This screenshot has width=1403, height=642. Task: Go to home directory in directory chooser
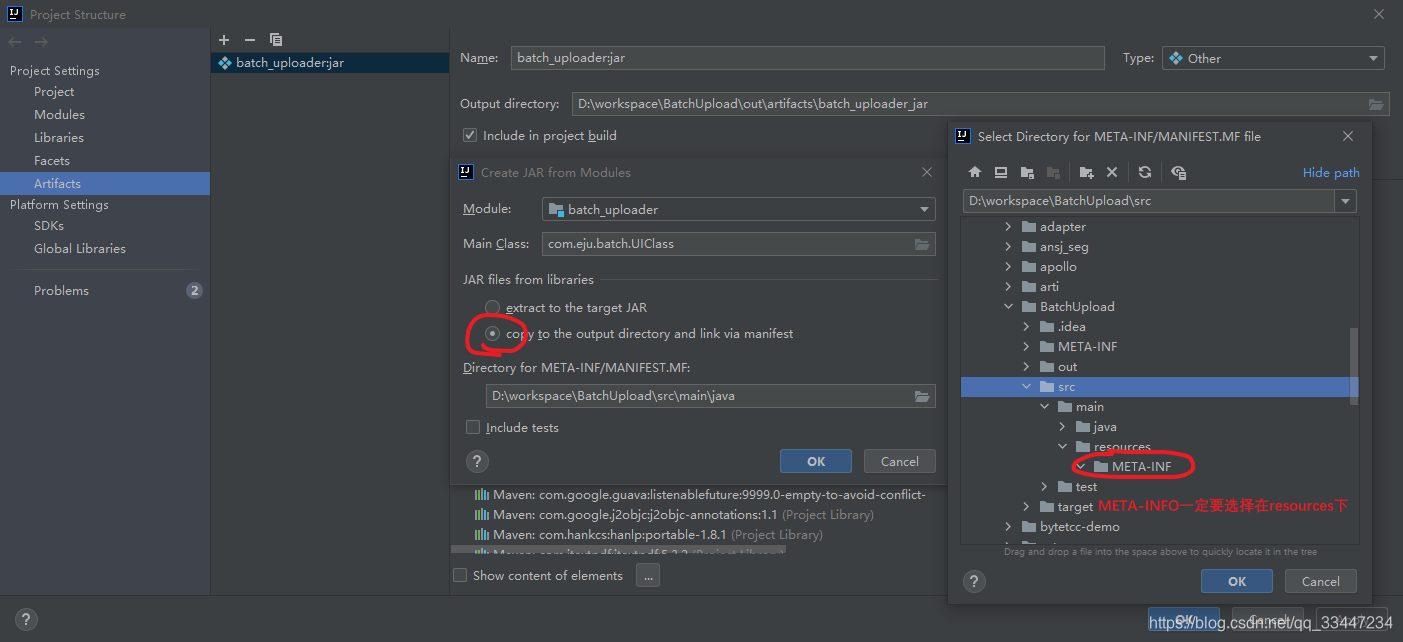pos(975,172)
